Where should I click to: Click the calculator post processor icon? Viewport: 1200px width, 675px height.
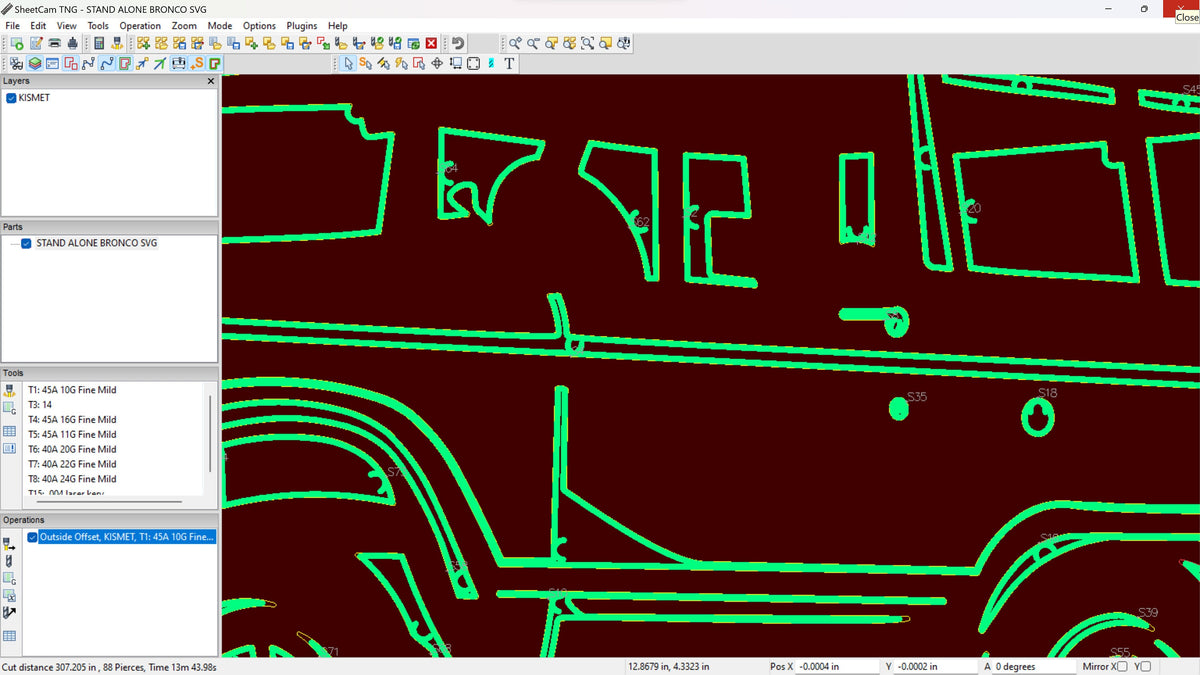[98, 43]
